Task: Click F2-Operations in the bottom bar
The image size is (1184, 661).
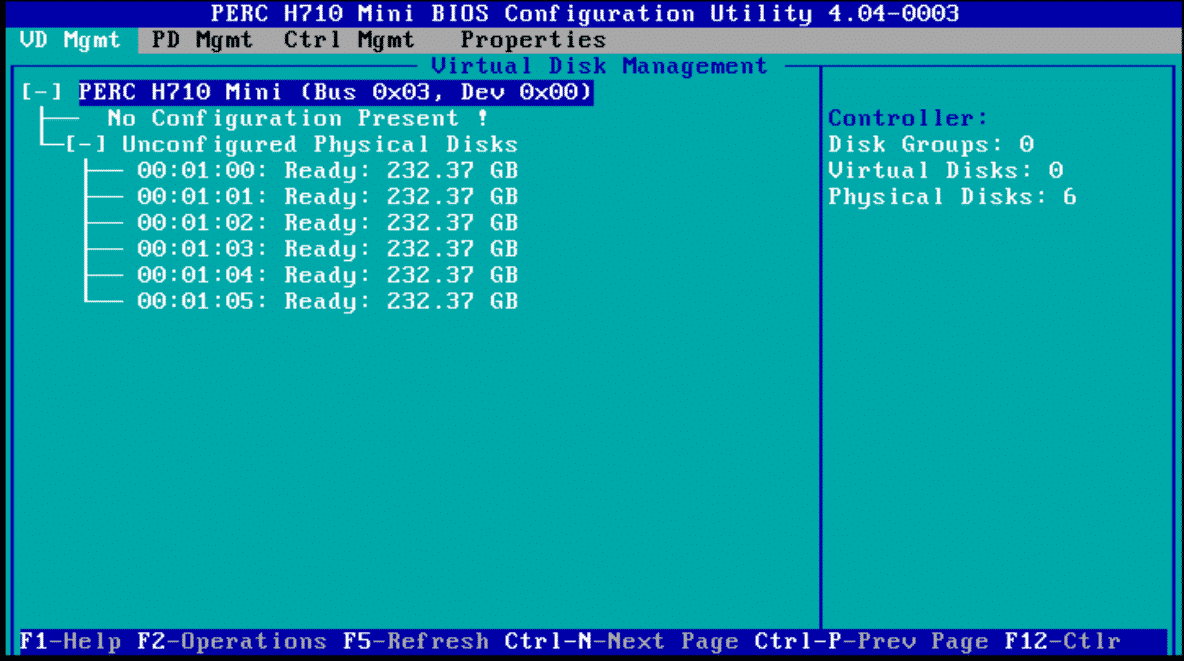Action: click(231, 641)
